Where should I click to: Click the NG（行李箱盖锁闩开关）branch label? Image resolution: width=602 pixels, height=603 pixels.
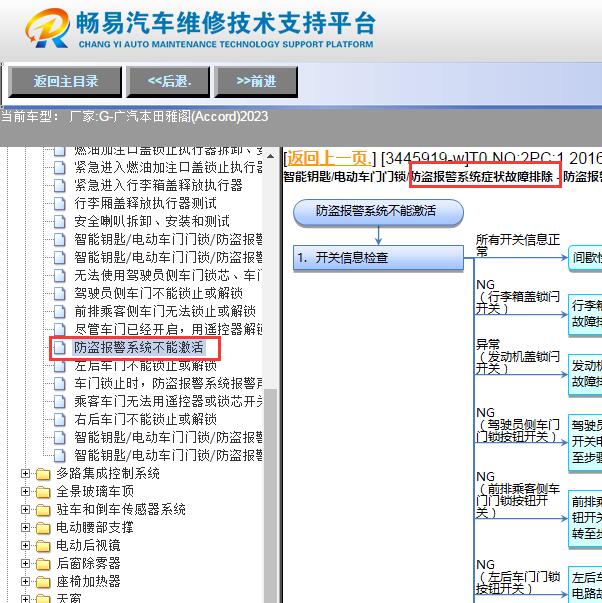(x=517, y=297)
